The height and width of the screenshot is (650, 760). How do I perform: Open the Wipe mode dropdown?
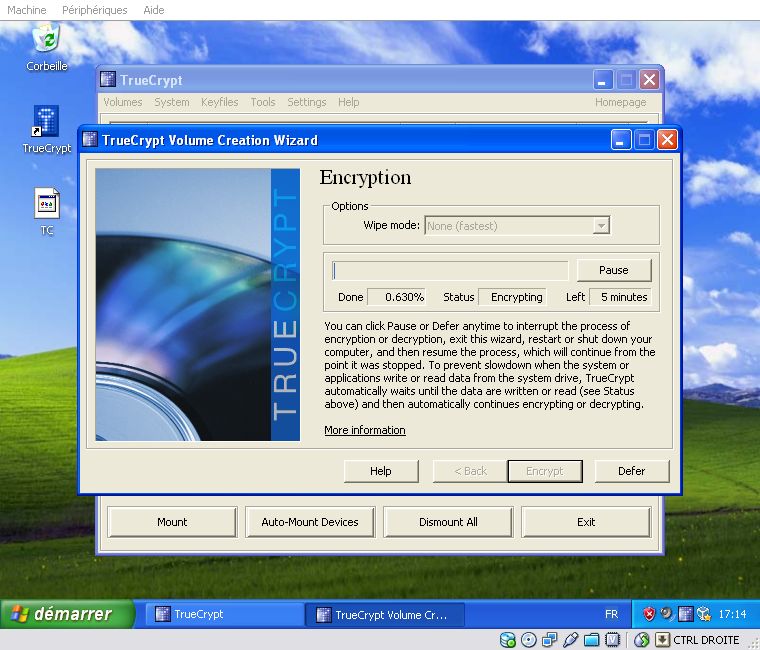(517, 226)
